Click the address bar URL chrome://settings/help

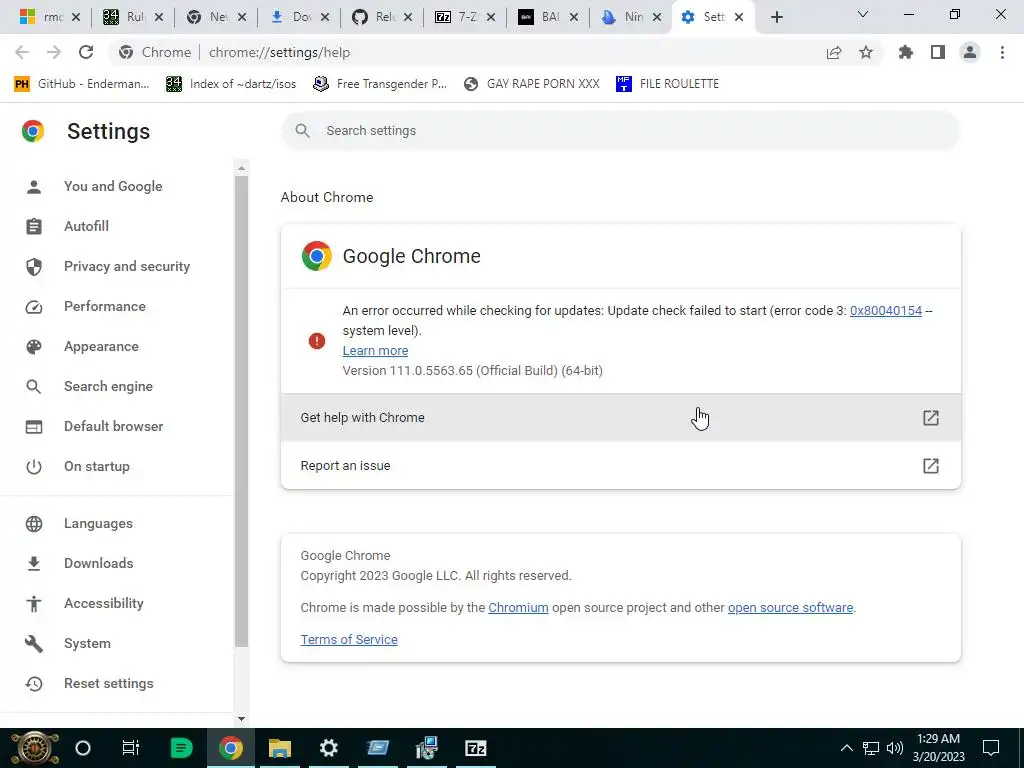[280, 52]
